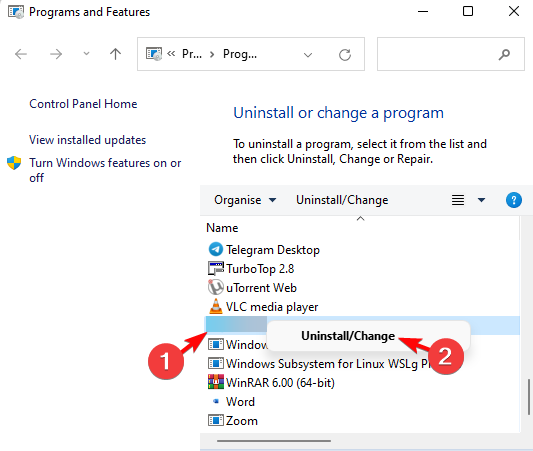Click the uTorrent Web icon
This screenshot has width=533, height=451.
point(216,288)
